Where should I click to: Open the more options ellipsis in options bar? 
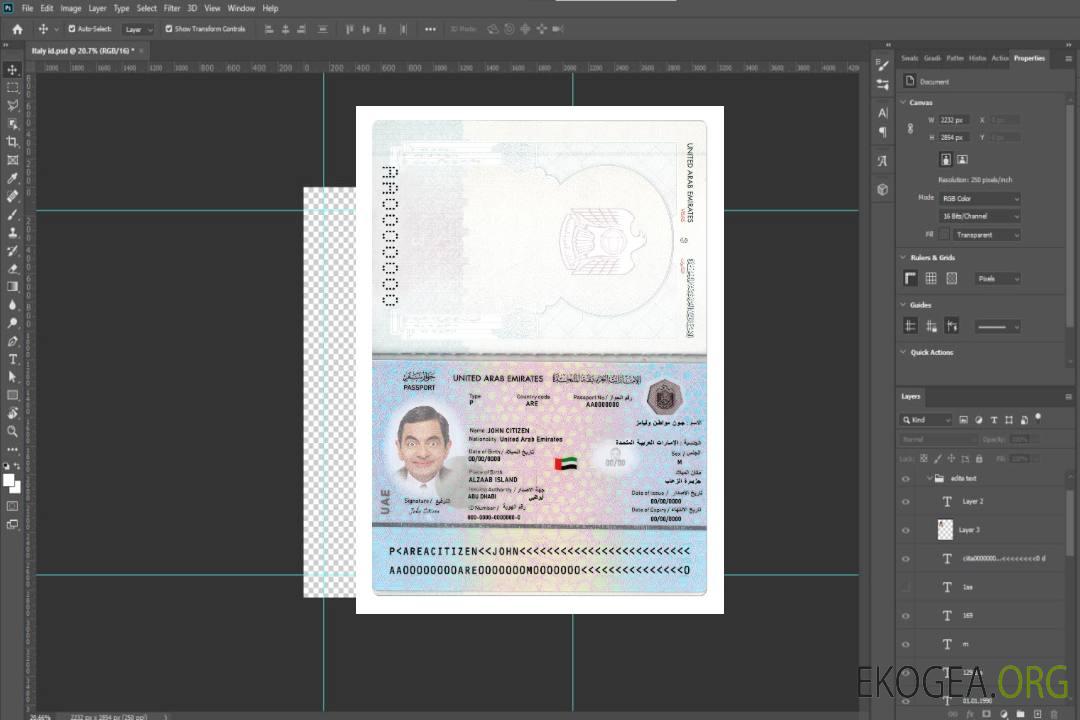pos(430,29)
